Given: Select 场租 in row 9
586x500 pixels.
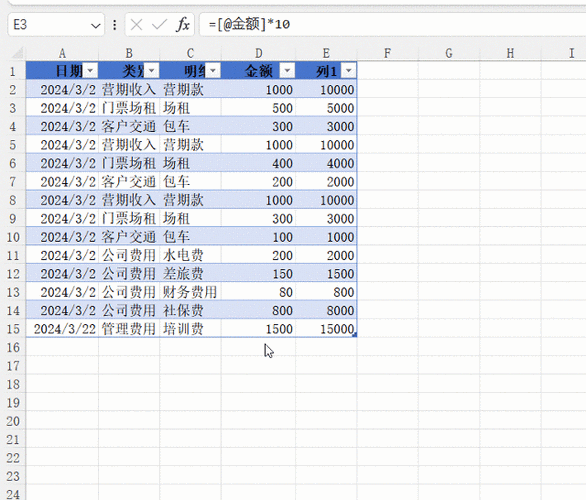Looking at the screenshot, I should [190, 218].
